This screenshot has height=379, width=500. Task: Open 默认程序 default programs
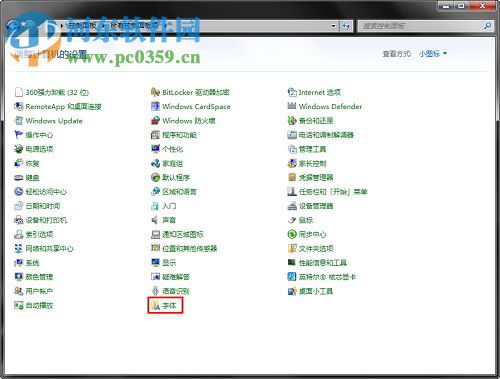point(170,177)
